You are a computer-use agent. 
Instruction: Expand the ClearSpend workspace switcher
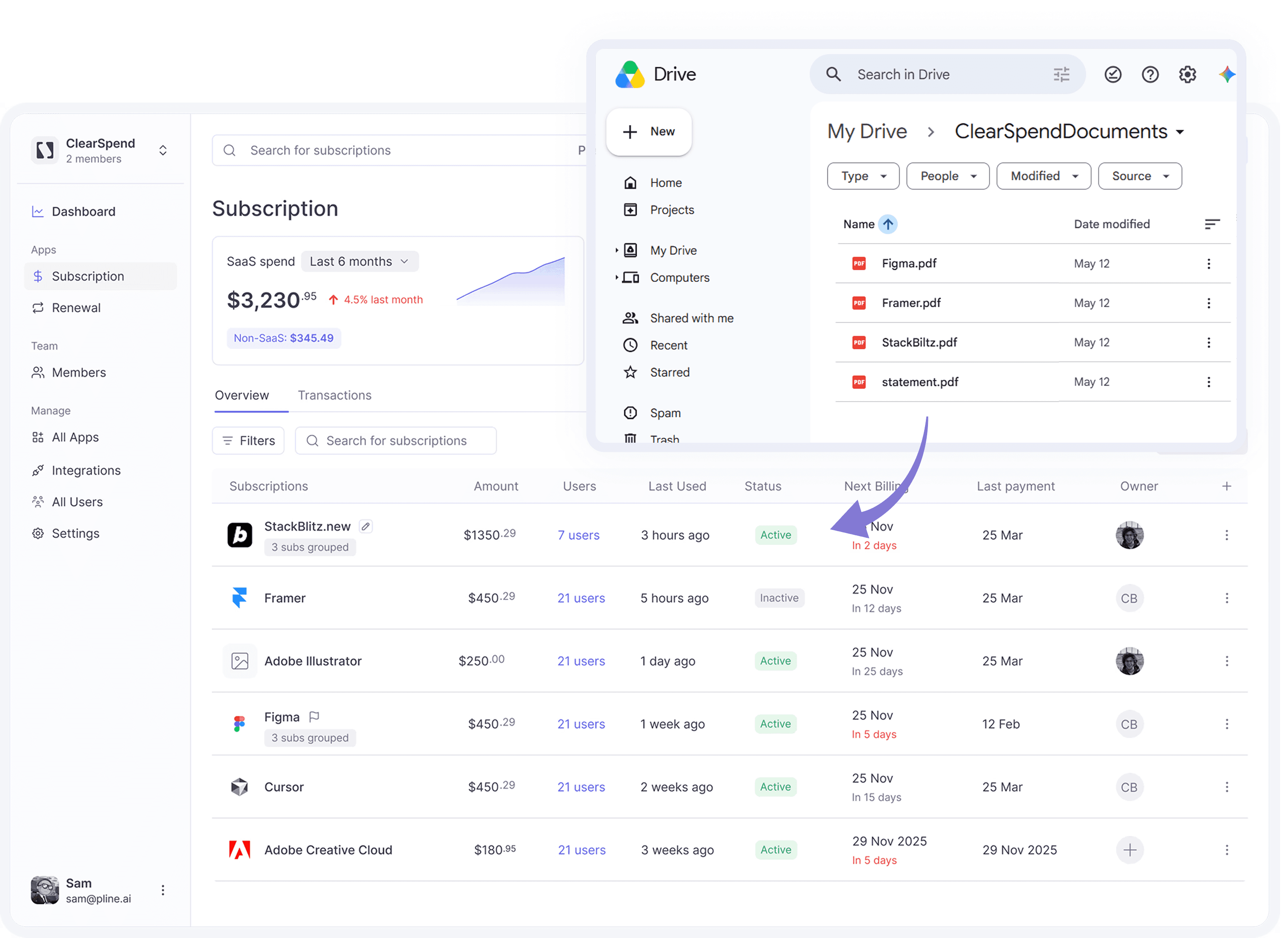click(163, 150)
